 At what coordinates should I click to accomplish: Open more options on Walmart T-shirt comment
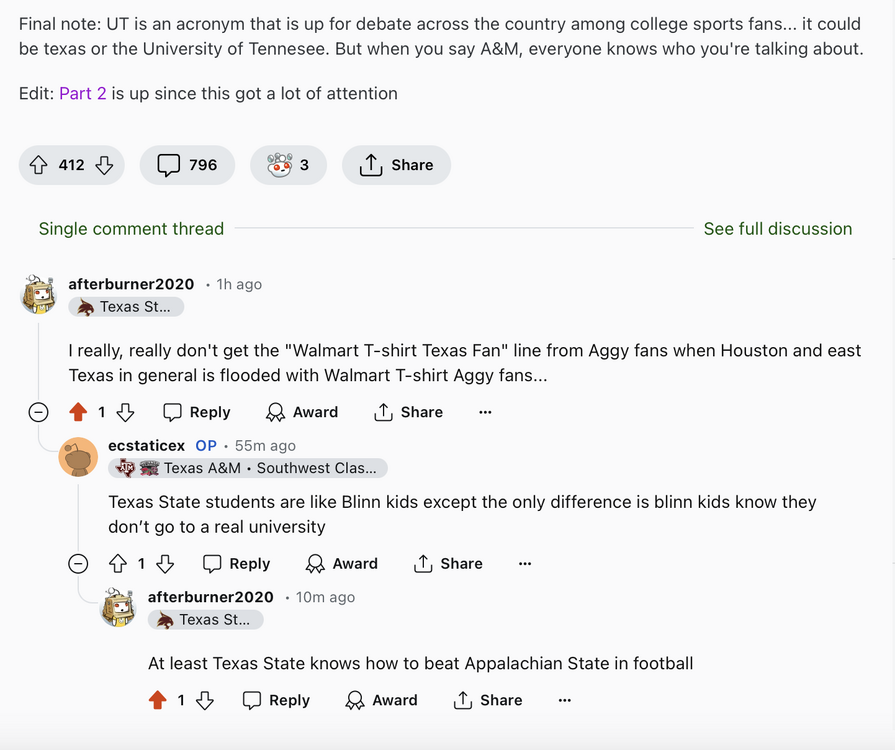(x=485, y=412)
